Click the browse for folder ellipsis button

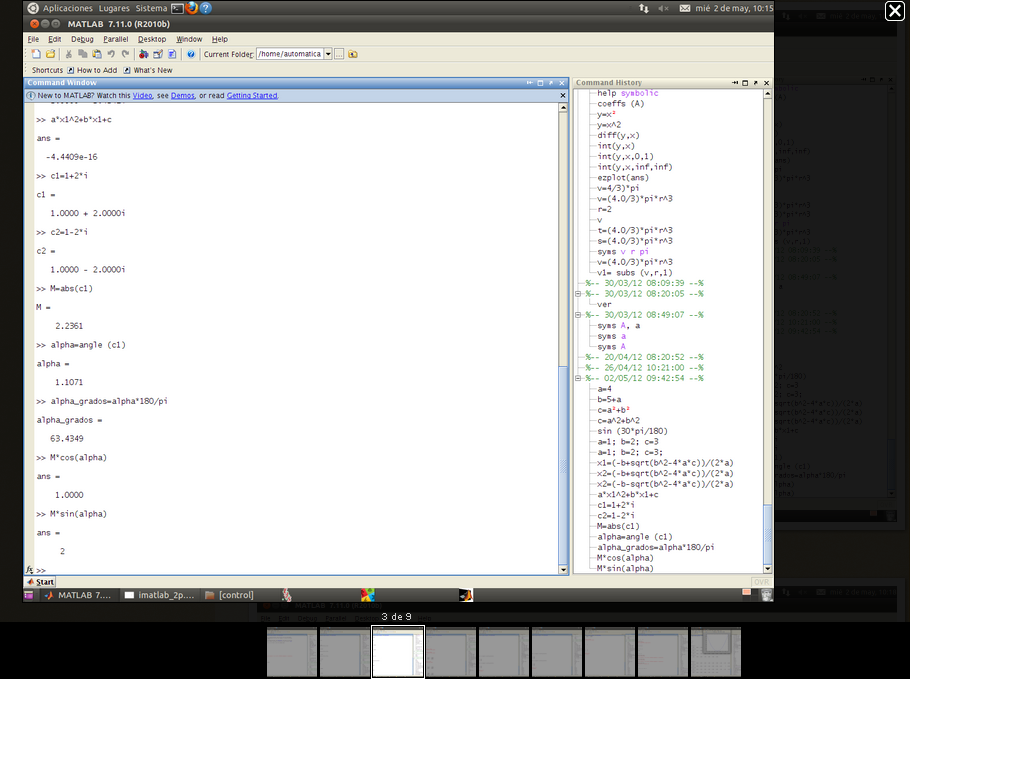tap(339, 54)
